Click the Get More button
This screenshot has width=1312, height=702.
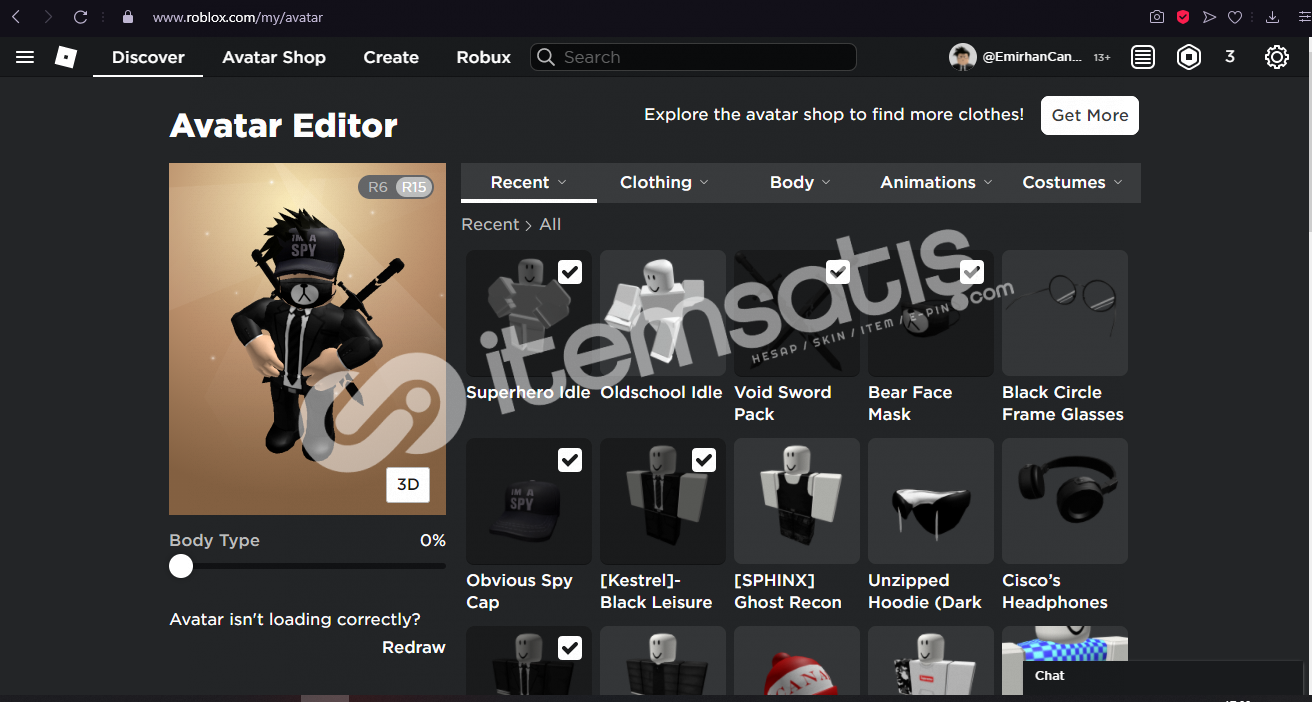tap(1090, 115)
